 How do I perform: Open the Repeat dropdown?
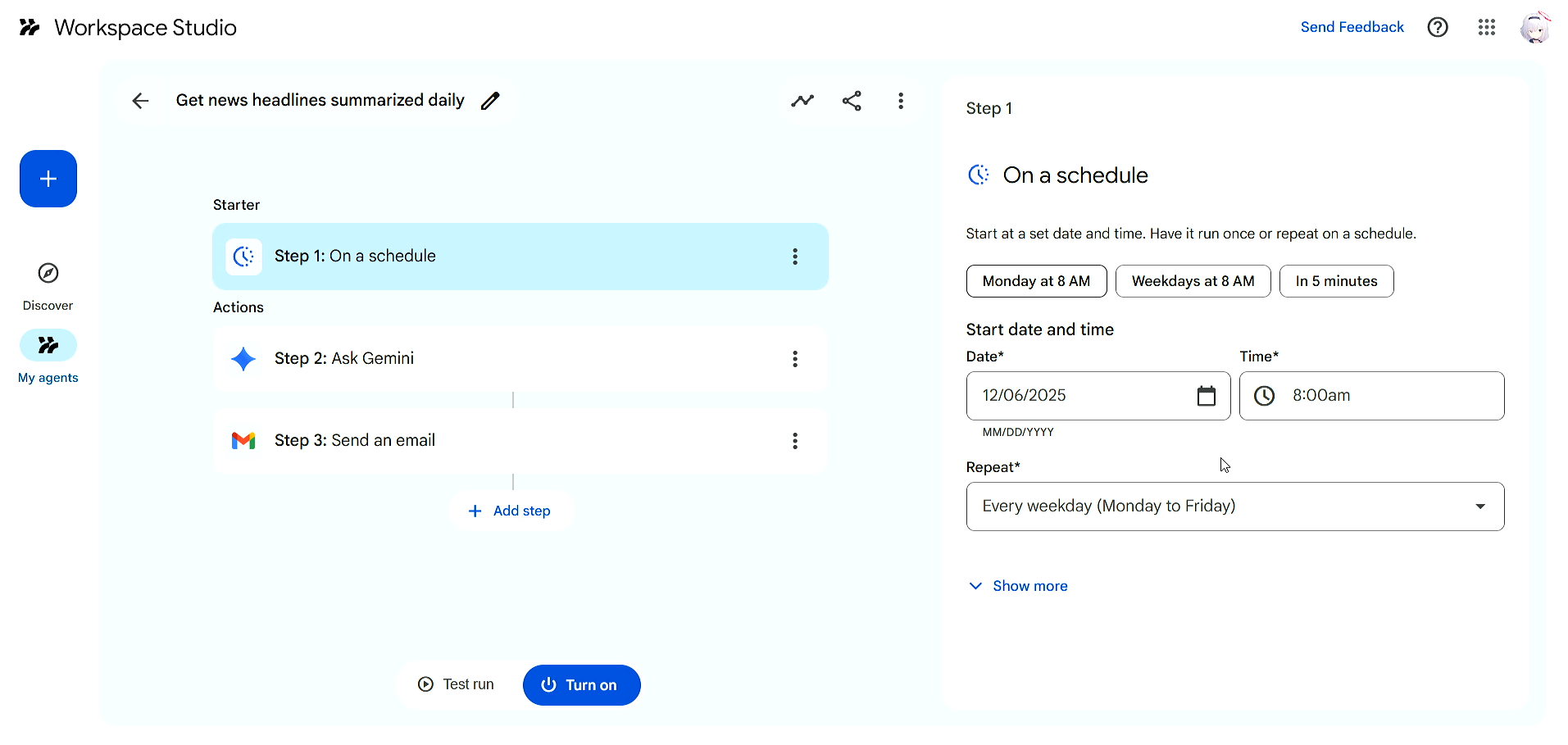1234,507
